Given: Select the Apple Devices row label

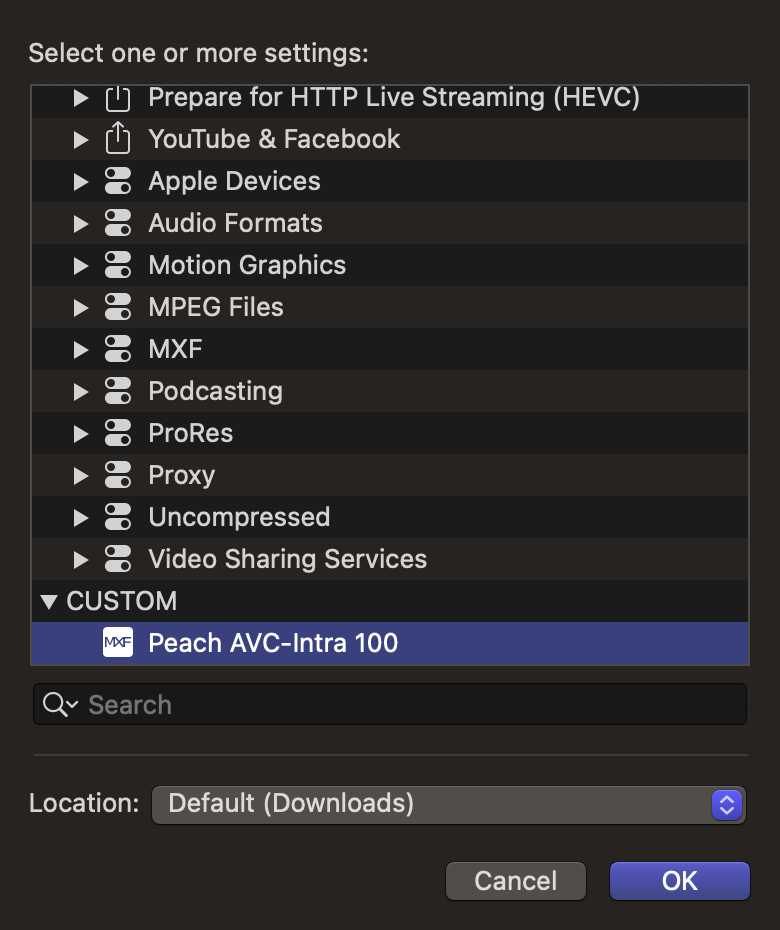Looking at the screenshot, I should 234,181.
